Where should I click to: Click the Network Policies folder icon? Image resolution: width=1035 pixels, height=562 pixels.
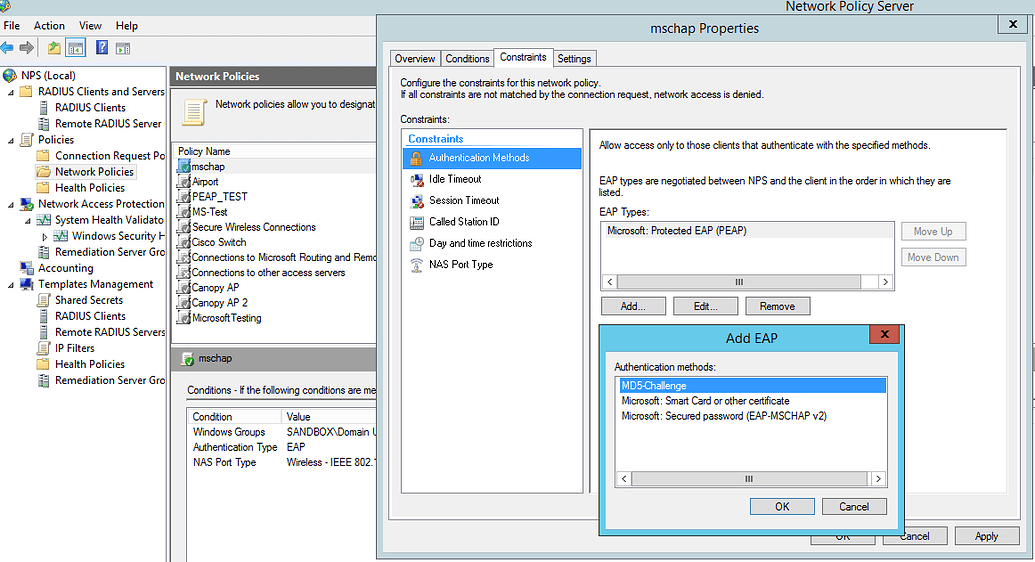[44, 172]
